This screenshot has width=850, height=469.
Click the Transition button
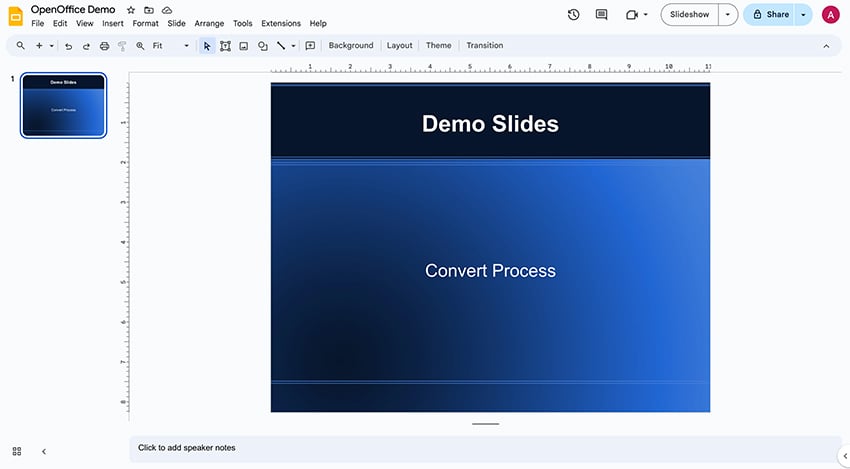(484, 46)
